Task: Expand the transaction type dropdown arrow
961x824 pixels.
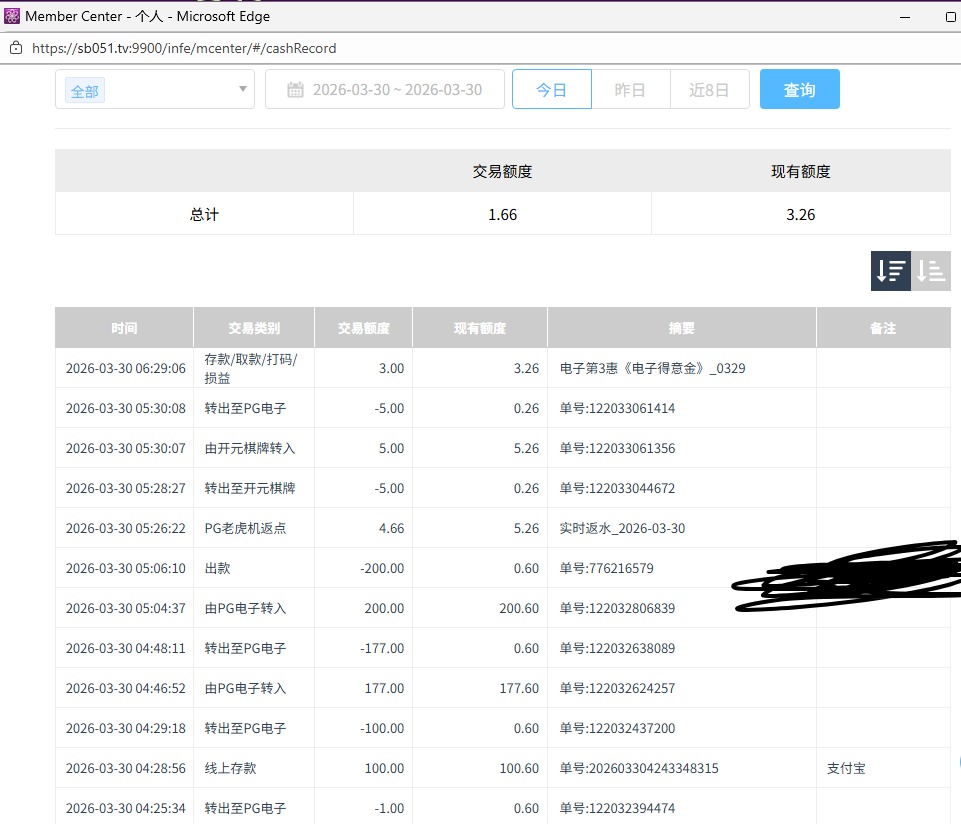Action: click(x=242, y=90)
